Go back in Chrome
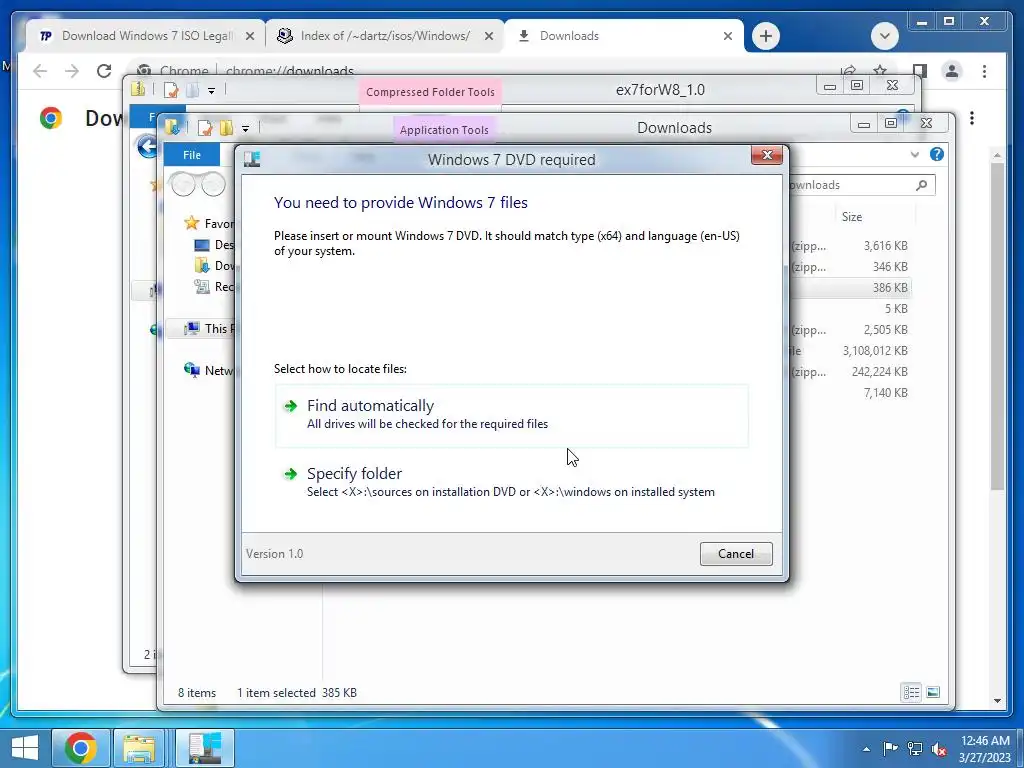The image size is (1024, 768). [40, 71]
